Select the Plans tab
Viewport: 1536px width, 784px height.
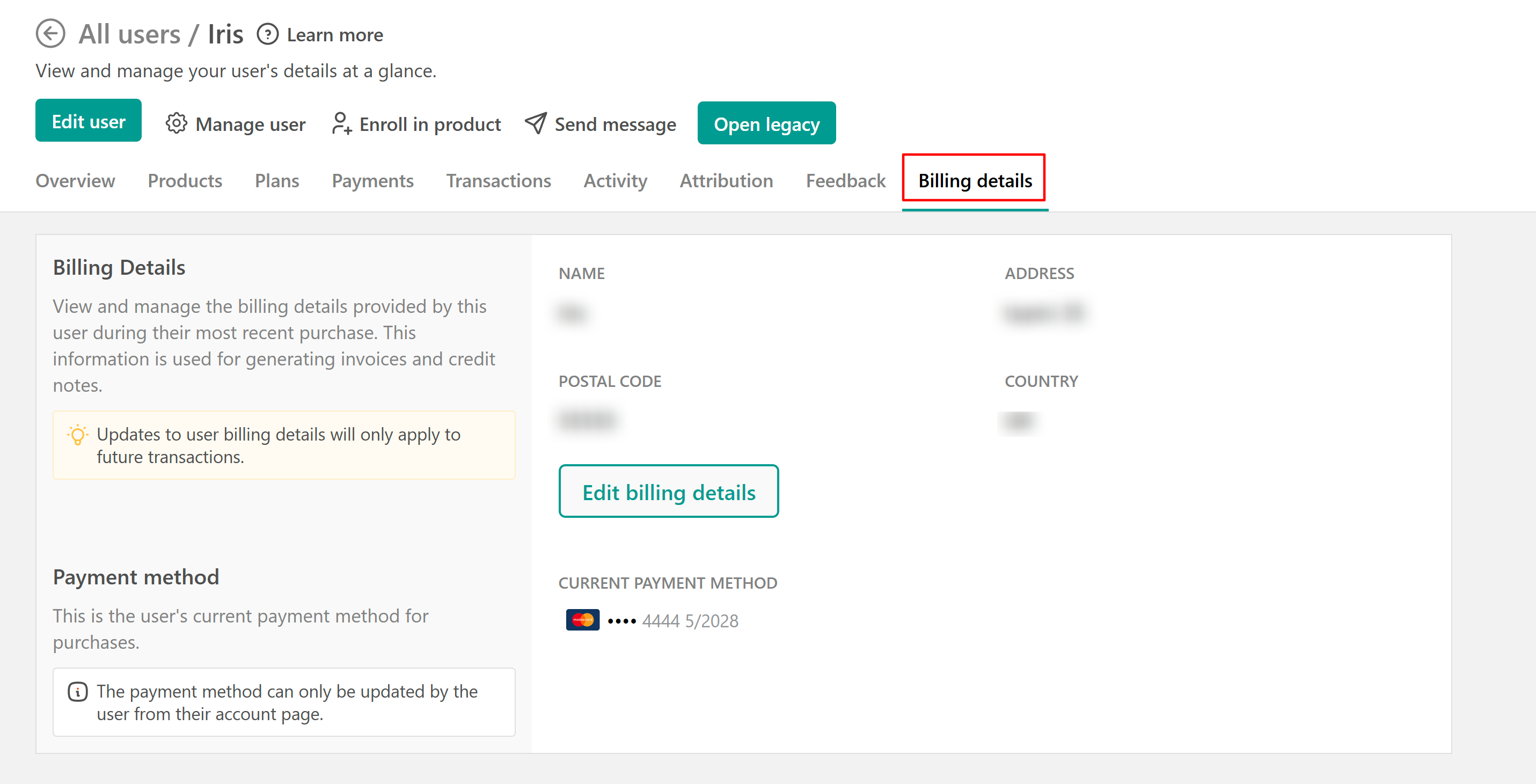point(277,181)
